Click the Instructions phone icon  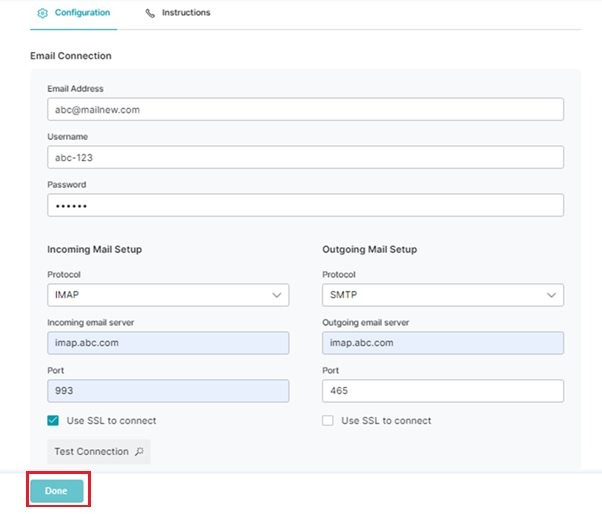point(150,13)
